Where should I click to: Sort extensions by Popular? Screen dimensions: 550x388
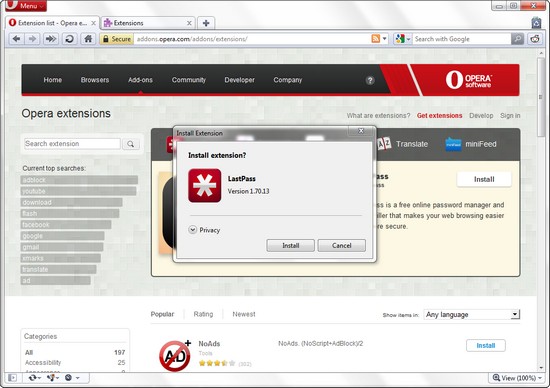[x=162, y=314]
